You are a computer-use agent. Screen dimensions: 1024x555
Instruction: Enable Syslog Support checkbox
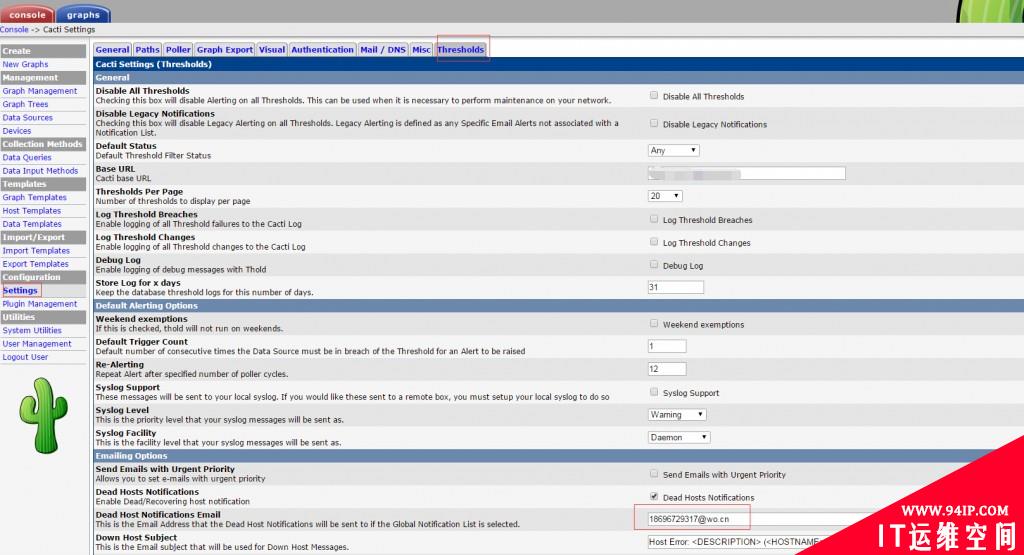pyautogui.click(x=654, y=392)
